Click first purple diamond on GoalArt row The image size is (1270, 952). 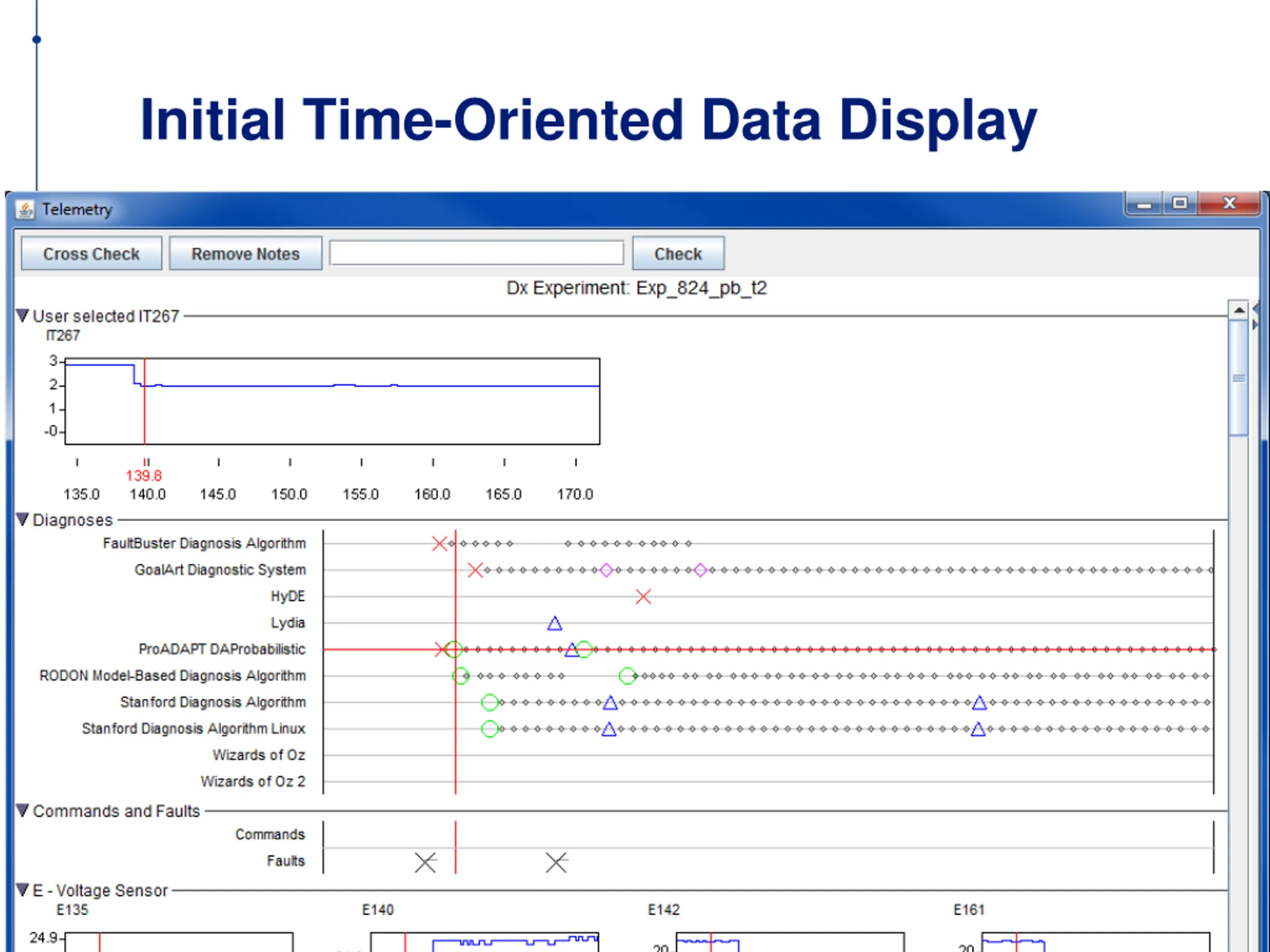tap(606, 570)
